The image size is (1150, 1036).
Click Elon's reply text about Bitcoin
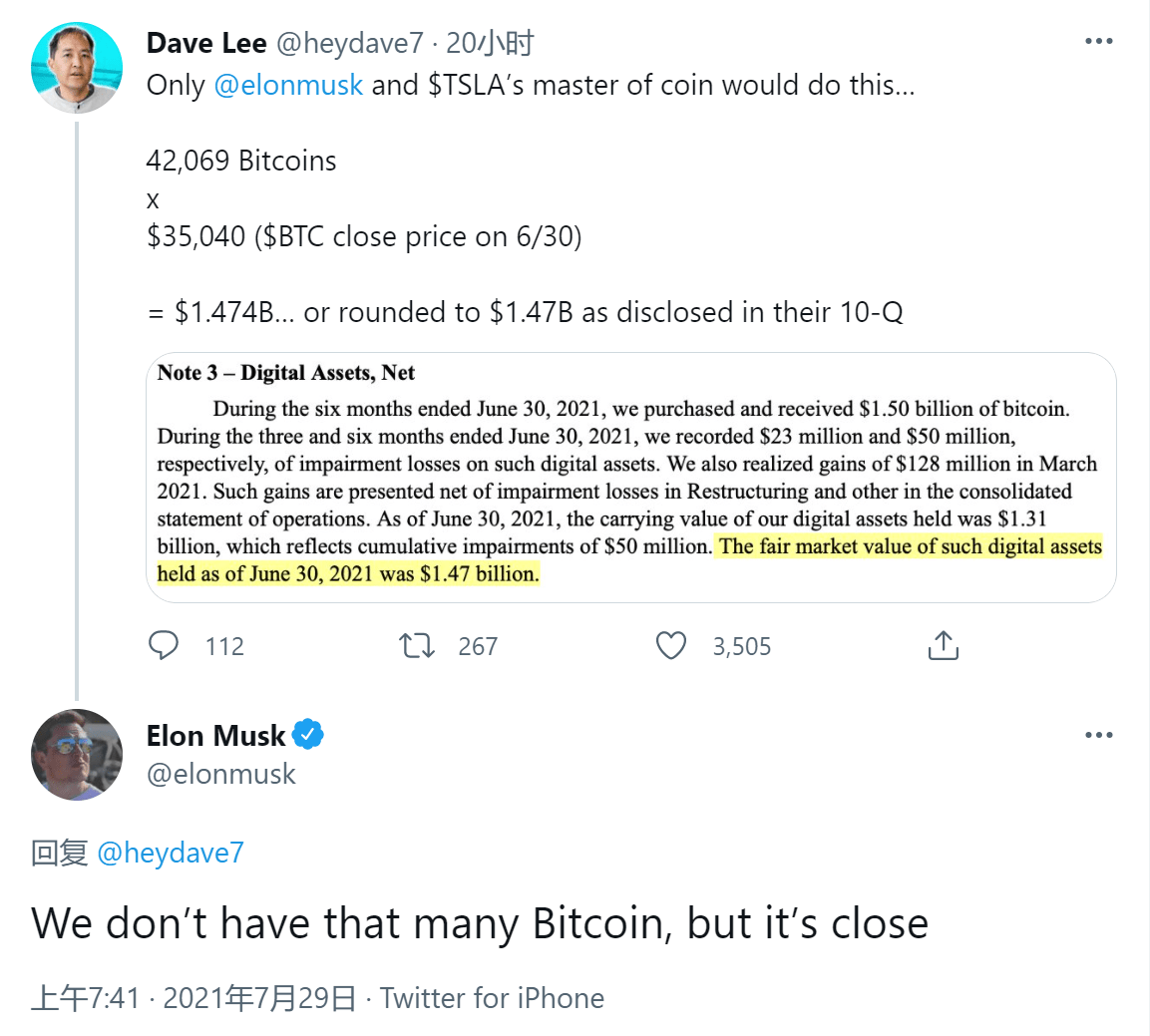480,923
